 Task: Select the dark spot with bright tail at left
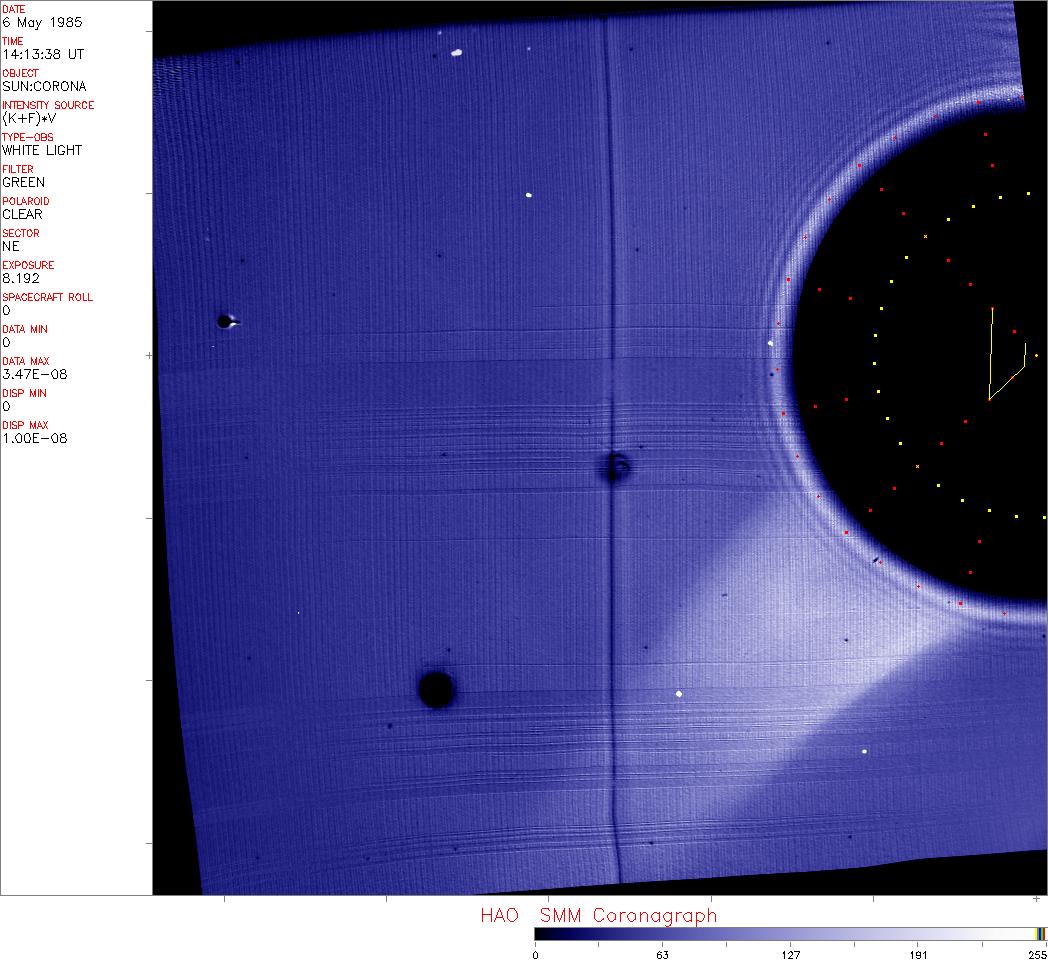[x=226, y=322]
